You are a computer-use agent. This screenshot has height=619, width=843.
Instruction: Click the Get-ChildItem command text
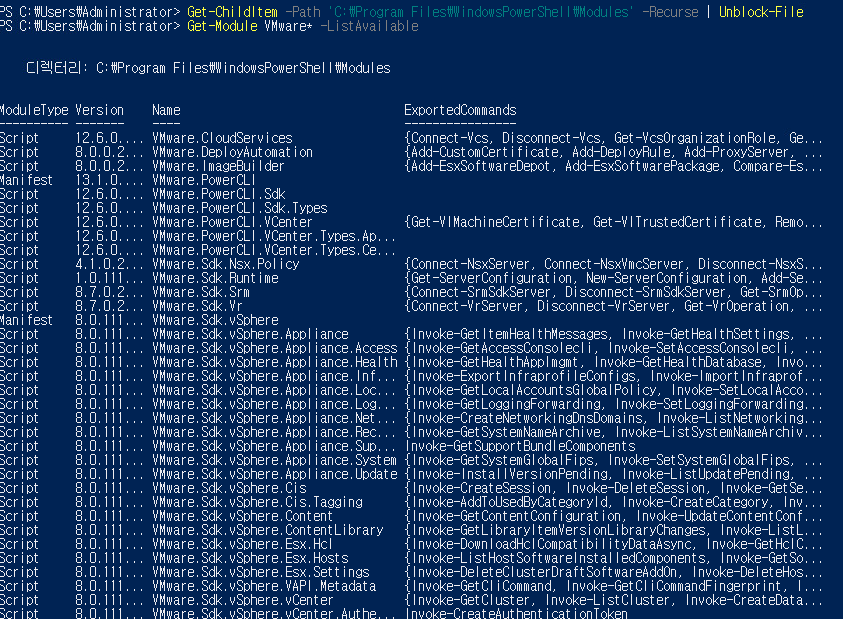click(232, 12)
